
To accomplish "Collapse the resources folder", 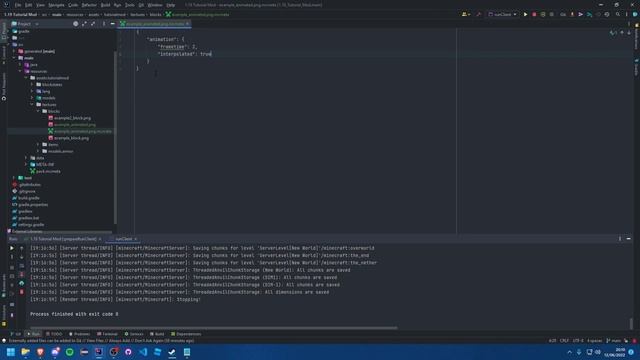I will click(x=20, y=71).
